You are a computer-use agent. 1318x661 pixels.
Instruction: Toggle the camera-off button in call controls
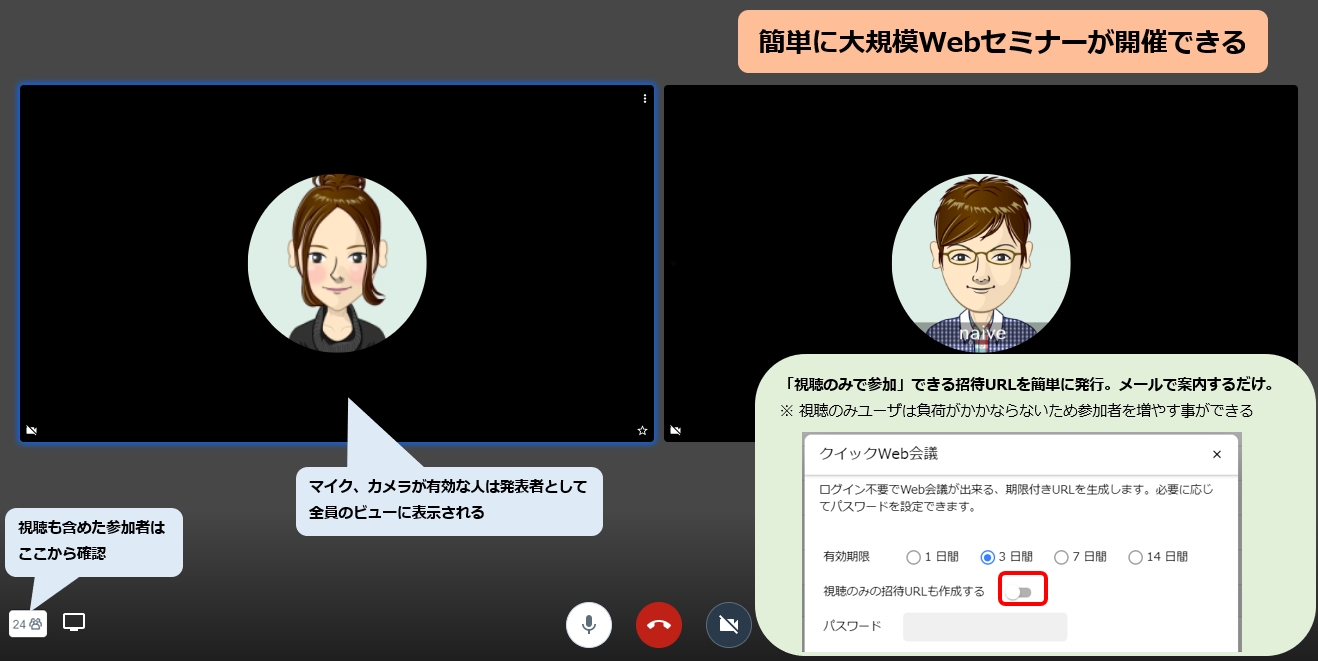click(x=729, y=625)
